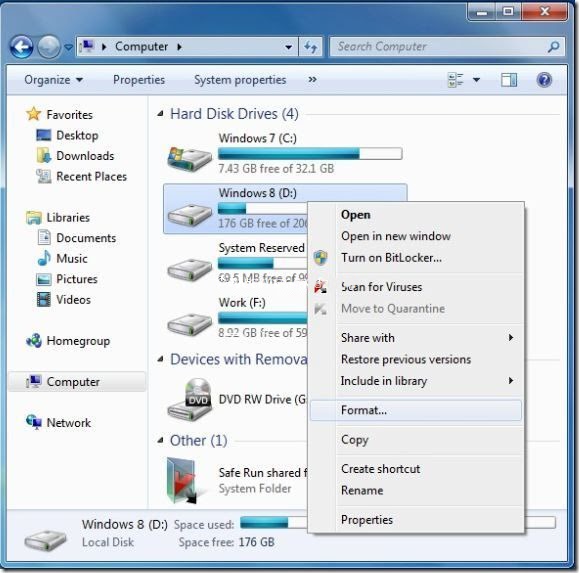Image resolution: width=579 pixels, height=573 pixels.
Task: Collapse the Hard Disk Drives group
Action: click(x=160, y=114)
